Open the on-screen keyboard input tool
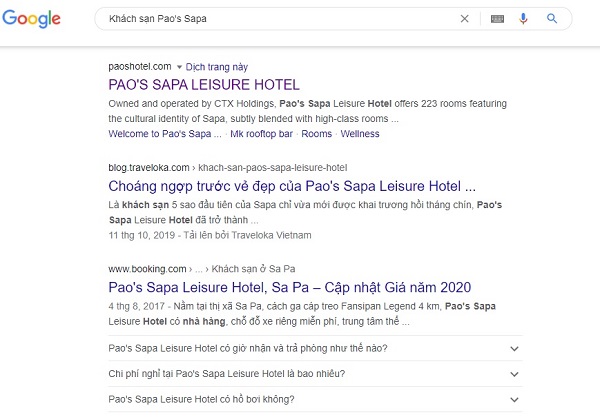 (497, 19)
